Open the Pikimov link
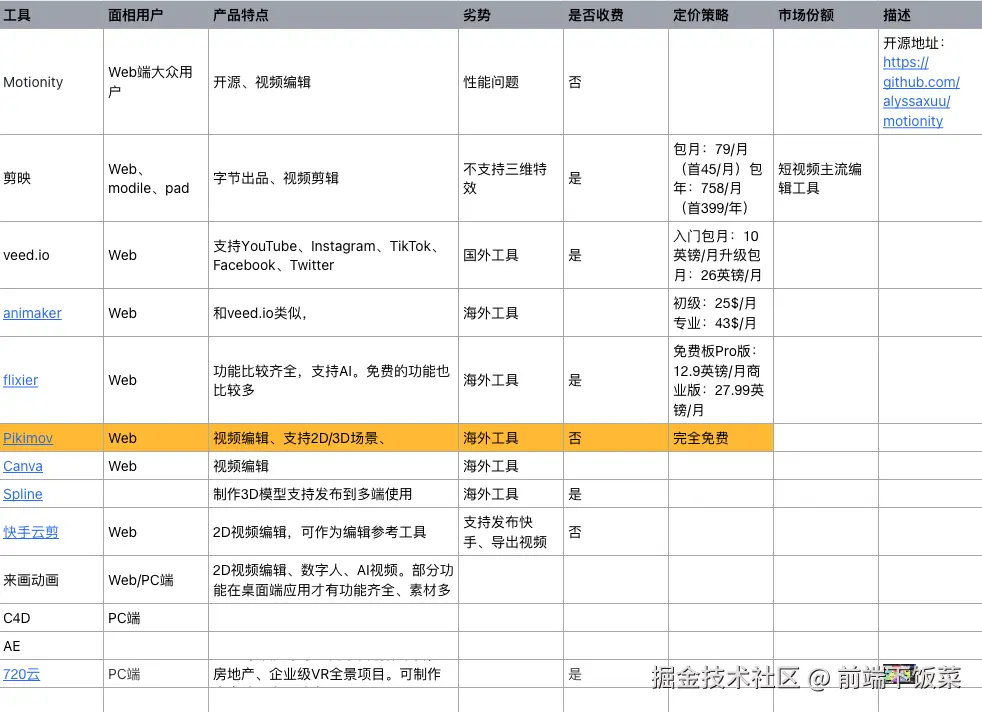Image resolution: width=982 pixels, height=712 pixels. (x=28, y=438)
